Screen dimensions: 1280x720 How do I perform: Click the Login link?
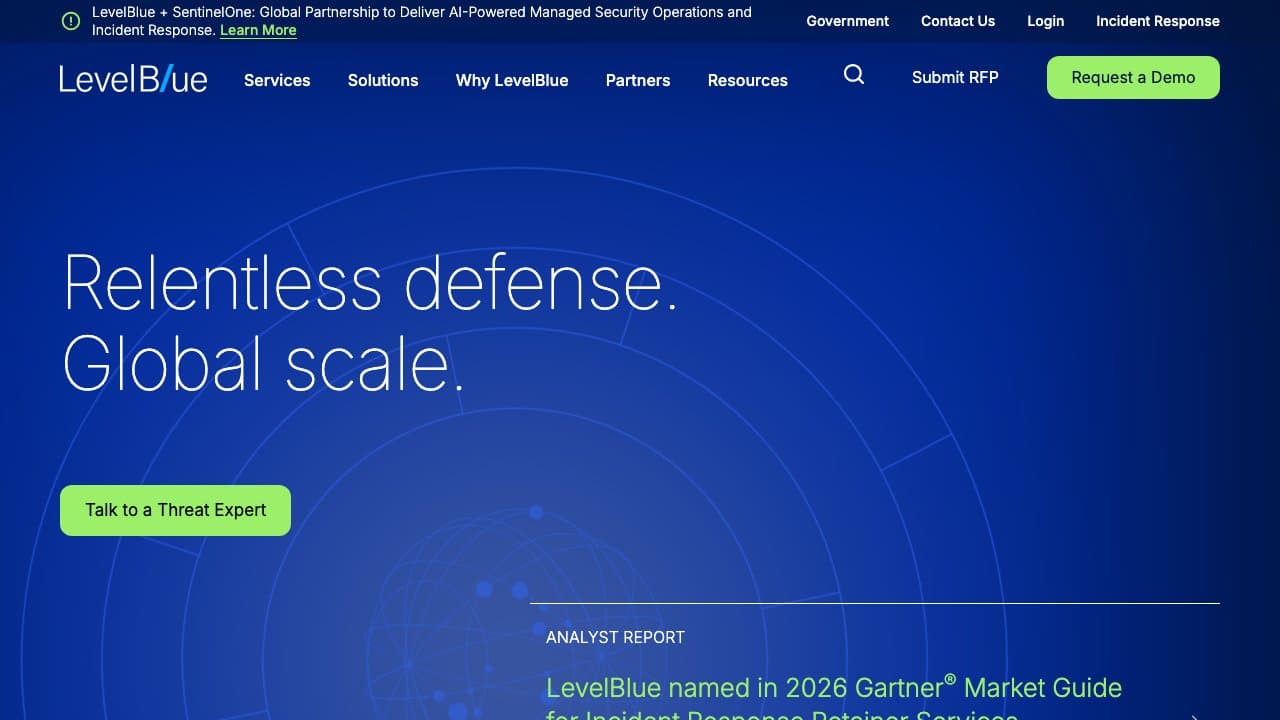[x=1046, y=21]
